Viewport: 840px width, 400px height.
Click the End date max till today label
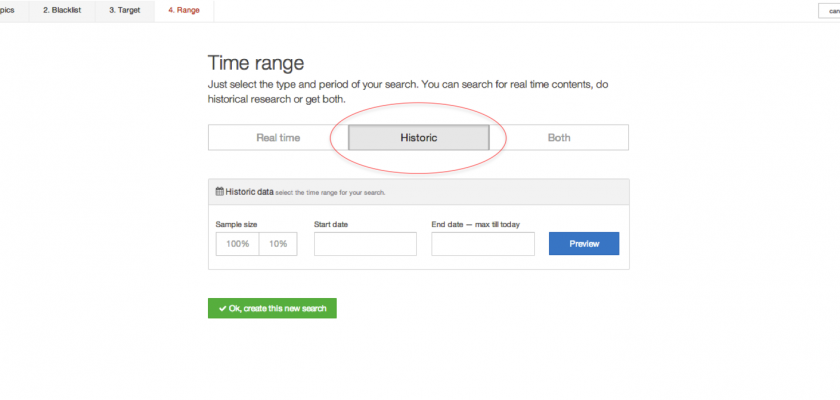tap(475, 224)
